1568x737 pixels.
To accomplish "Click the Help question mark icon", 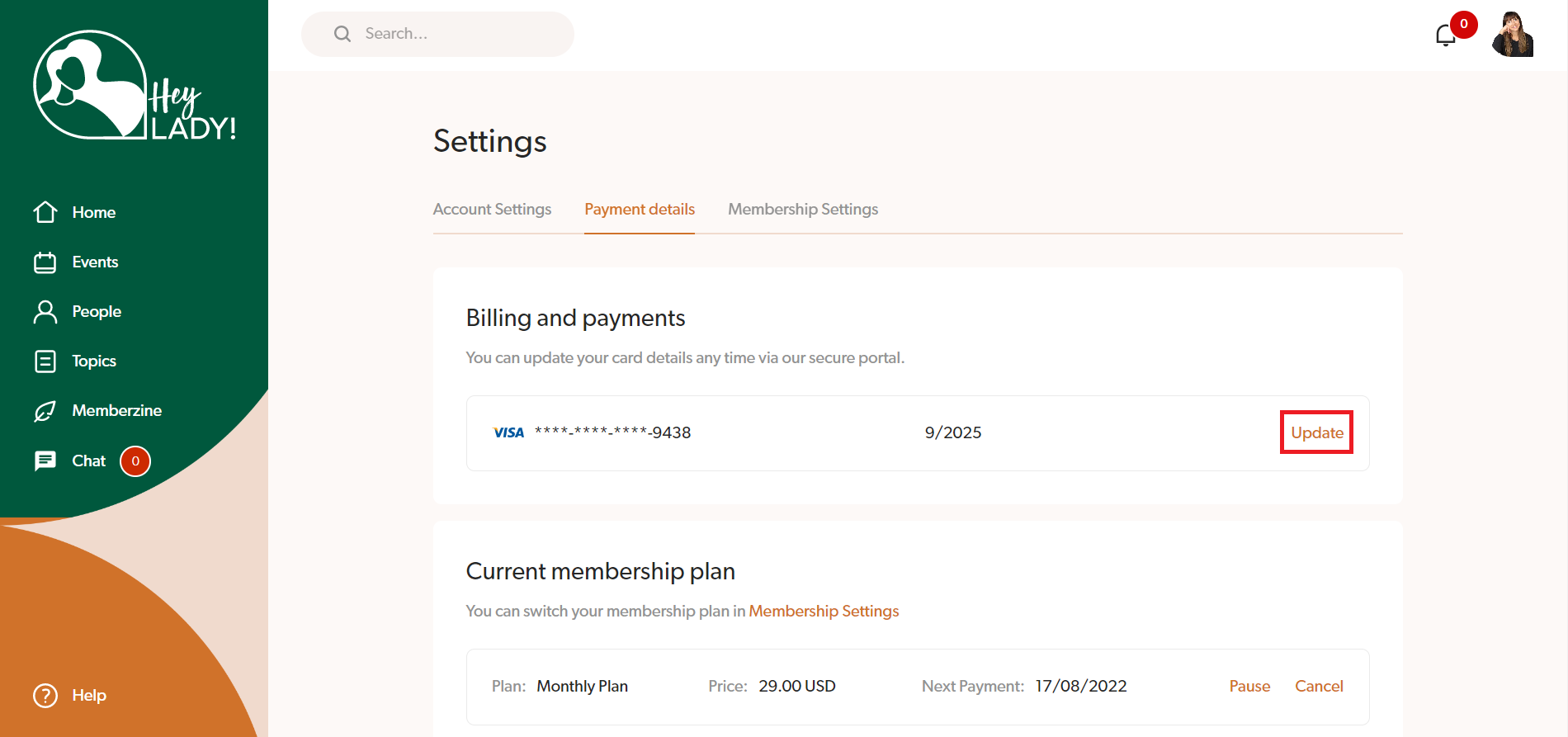I will (45, 696).
